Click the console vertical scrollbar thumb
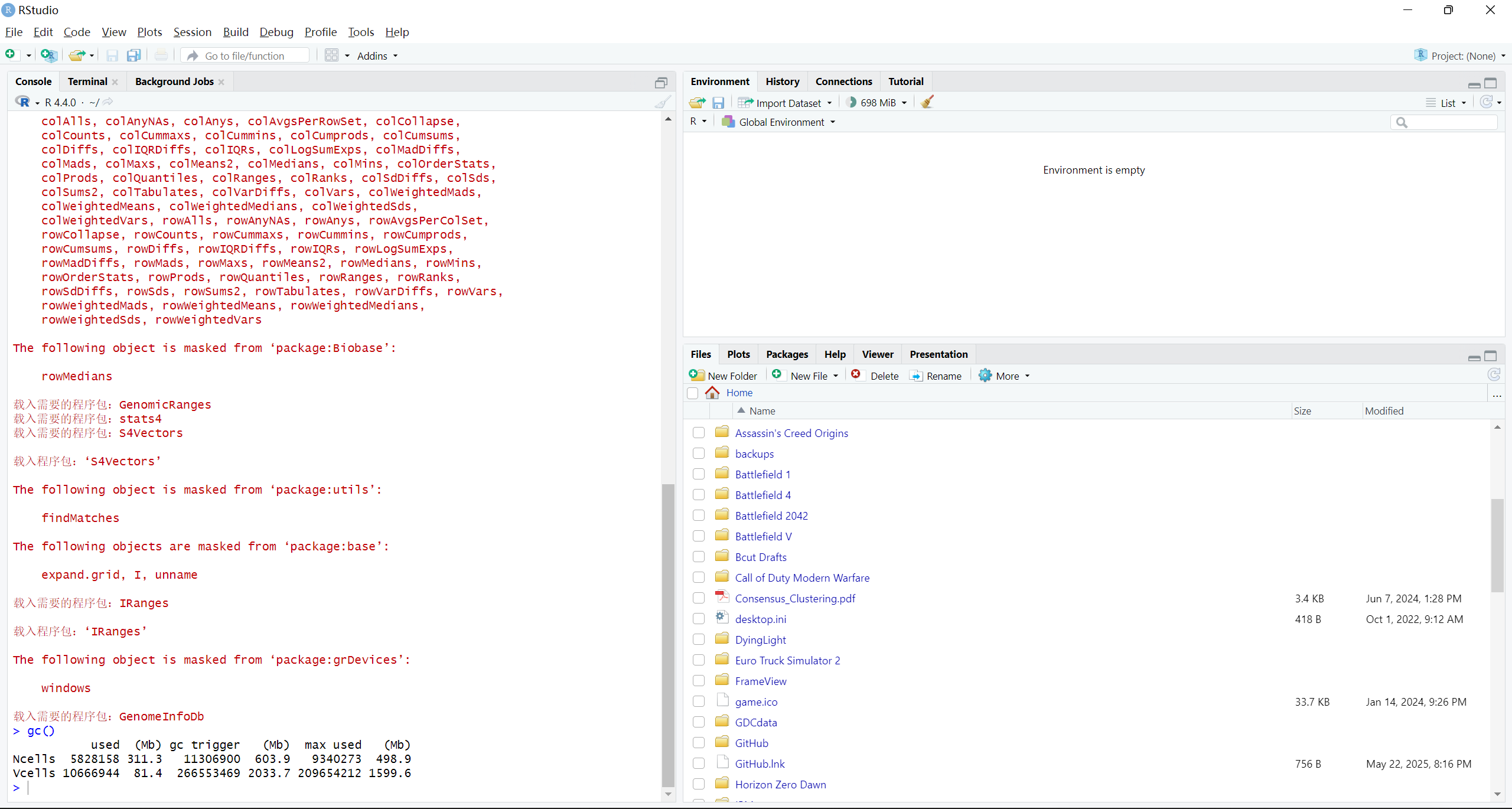The height and width of the screenshot is (809, 1512). pyautogui.click(x=668, y=635)
